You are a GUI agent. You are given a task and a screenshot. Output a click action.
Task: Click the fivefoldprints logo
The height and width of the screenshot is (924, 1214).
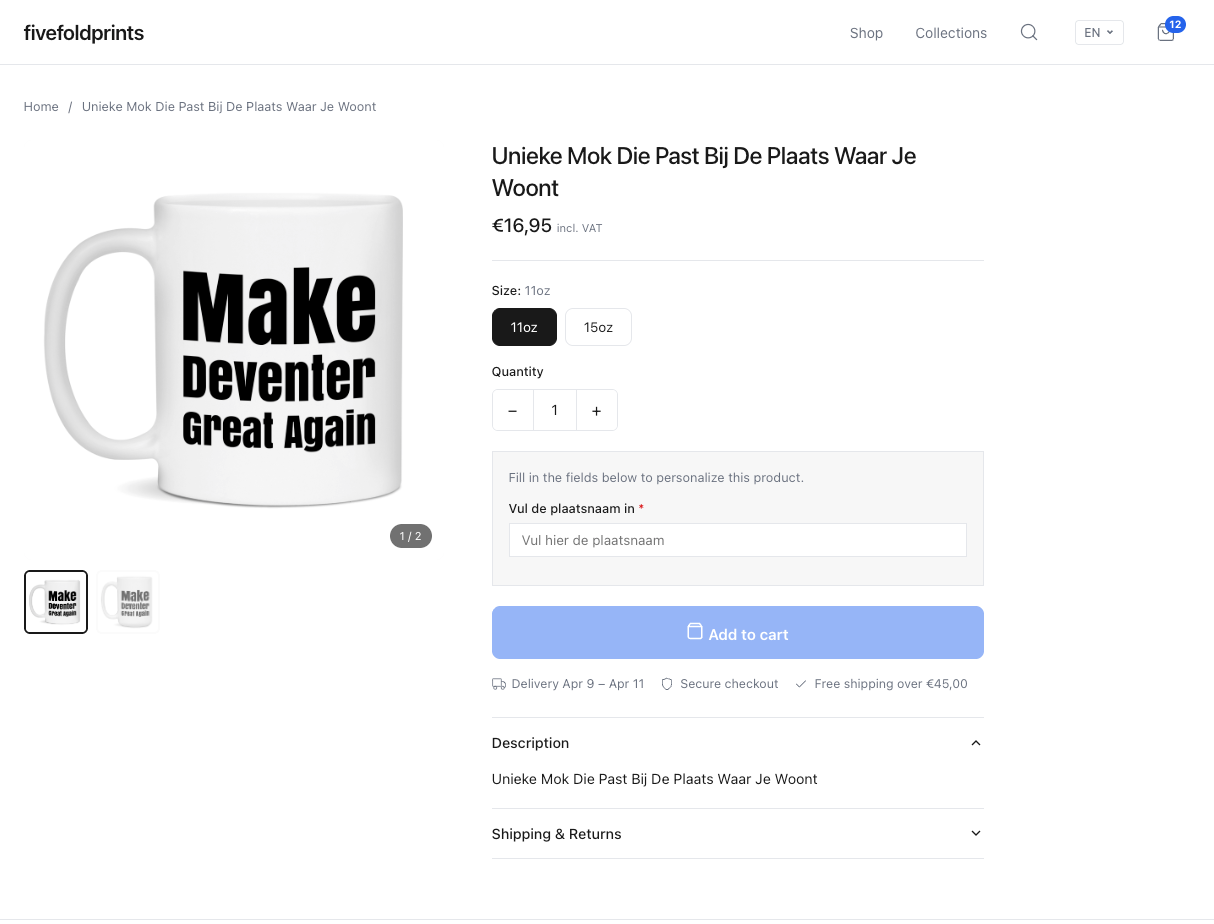tap(83, 32)
